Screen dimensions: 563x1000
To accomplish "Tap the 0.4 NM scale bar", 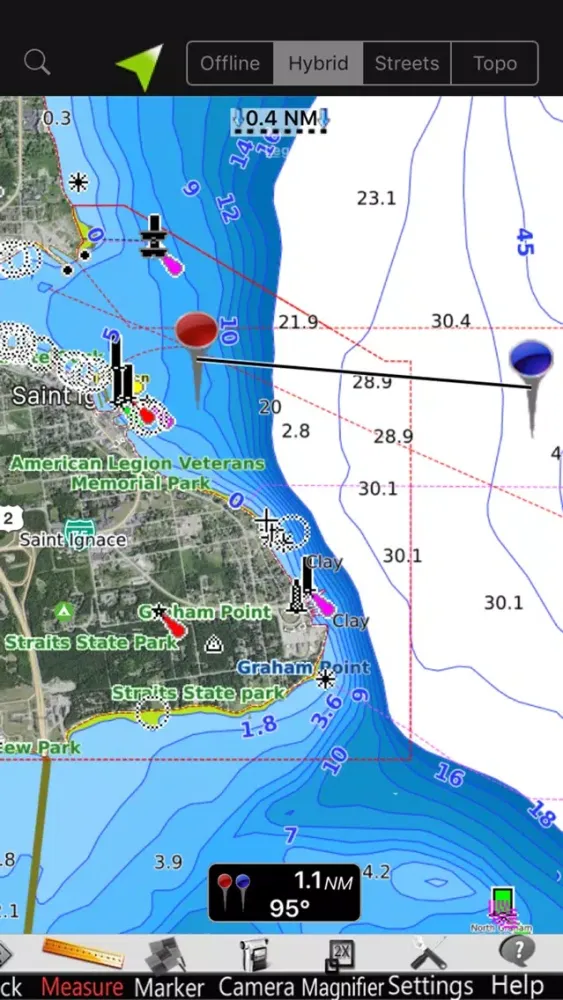I will click(x=280, y=119).
